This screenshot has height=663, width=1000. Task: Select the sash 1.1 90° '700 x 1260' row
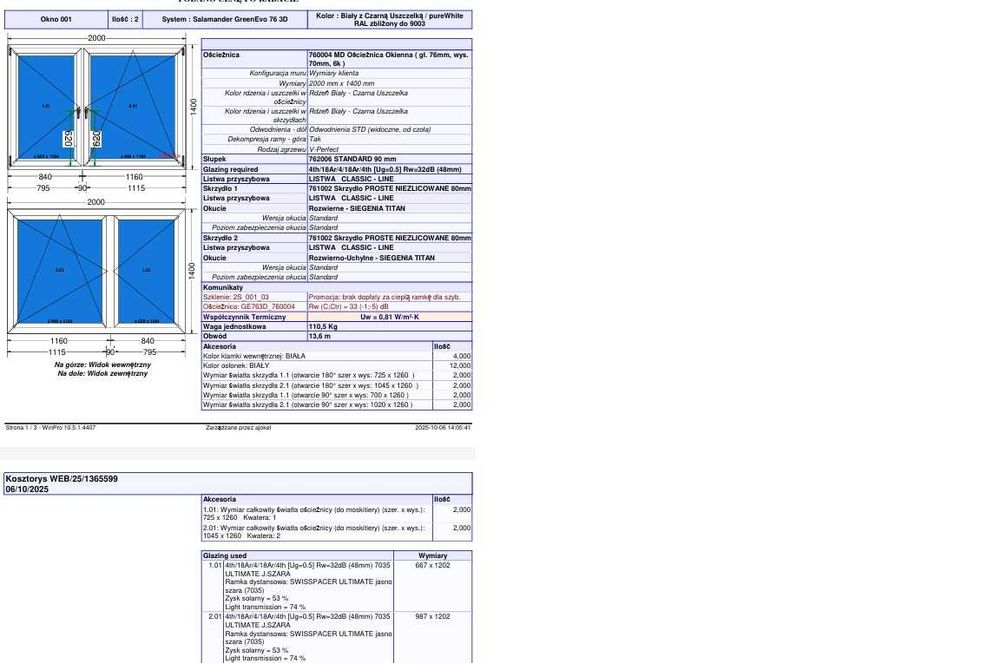[x=317, y=395]
